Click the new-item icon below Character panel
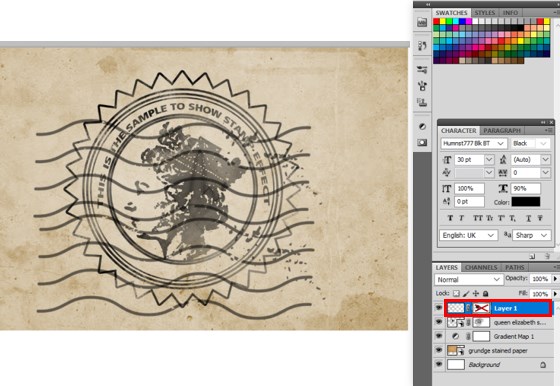Viewport: 560px width, 386px height. pyautogui.click(x=532, y=256)
